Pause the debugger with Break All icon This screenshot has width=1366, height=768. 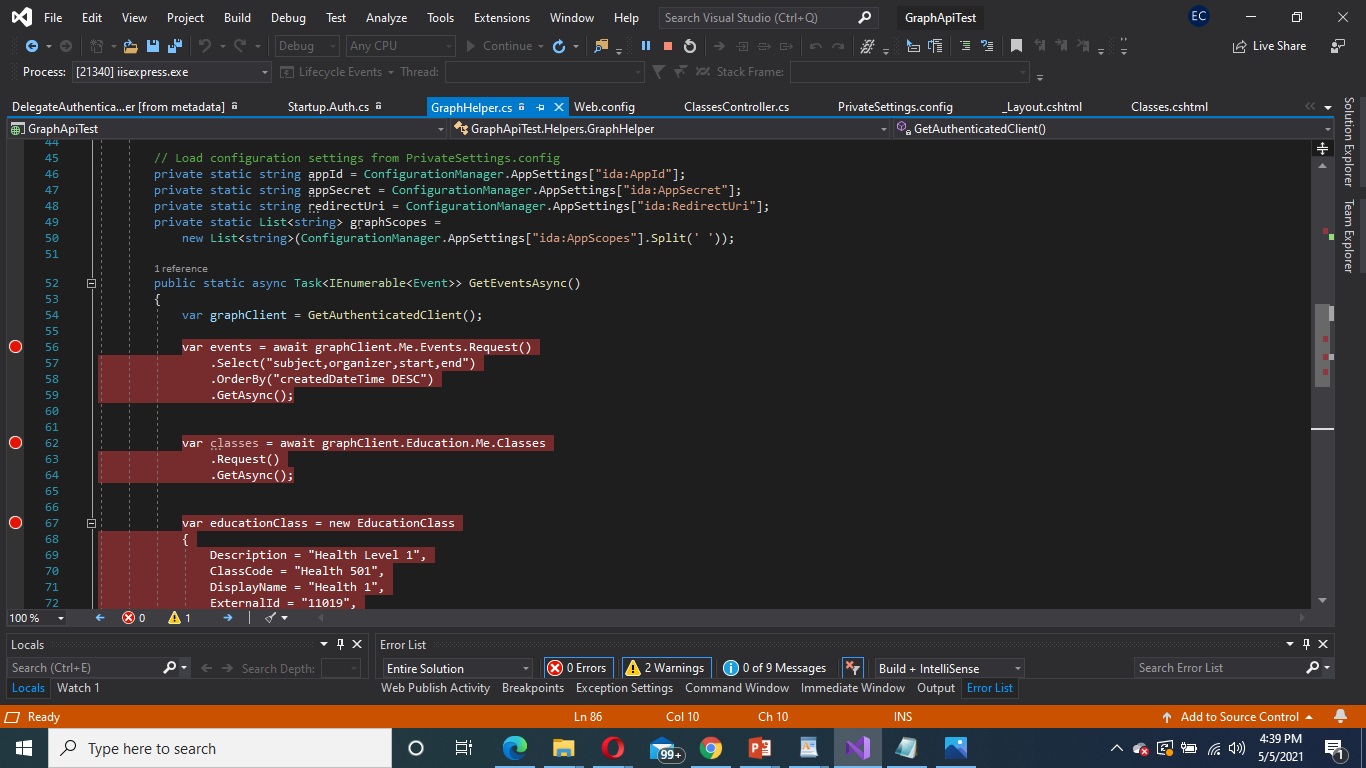pyautogui.click(x=645, y=46)
